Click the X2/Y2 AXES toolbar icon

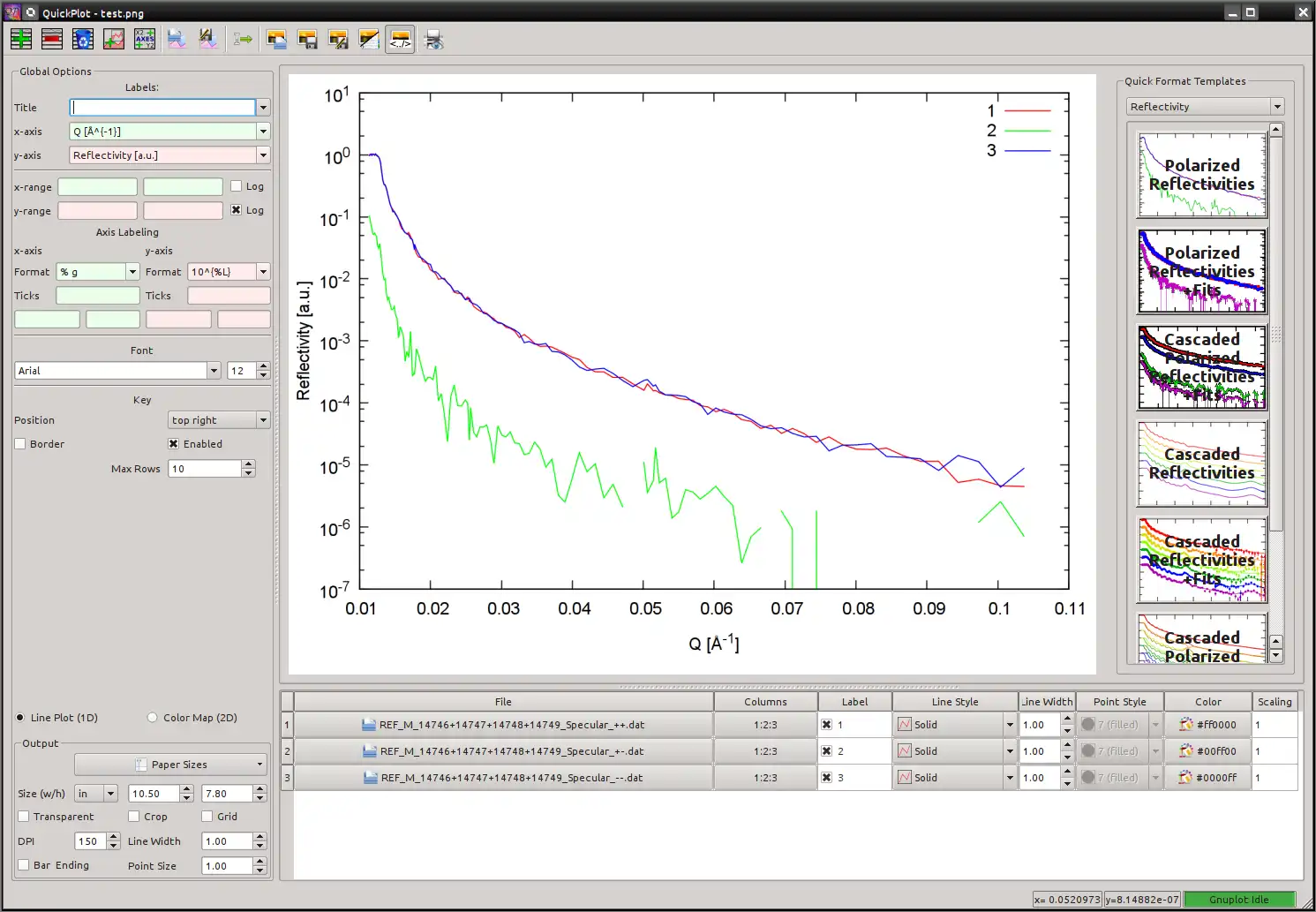pyautogui.click(x=145, y=39)
